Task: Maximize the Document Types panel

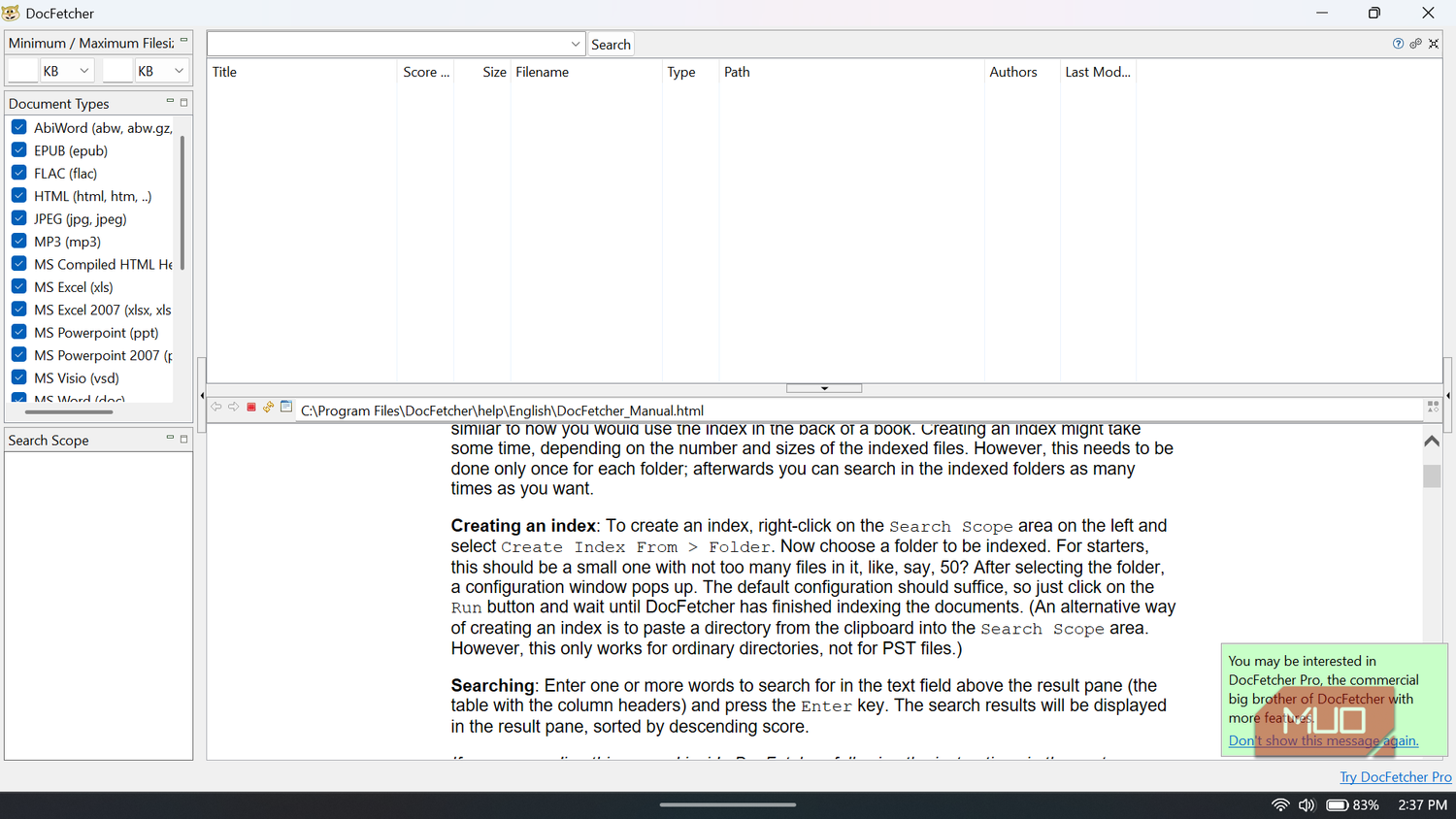Action: coord(183,102)
